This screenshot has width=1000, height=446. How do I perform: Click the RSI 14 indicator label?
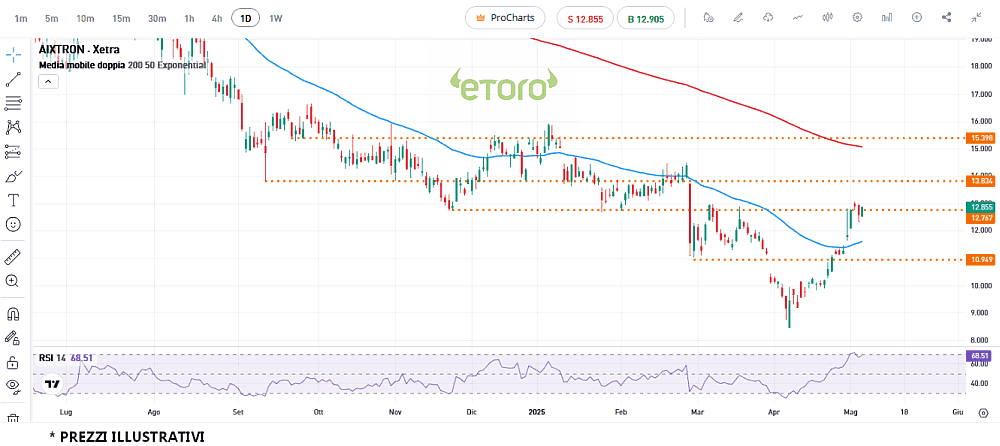pos(52,358)
